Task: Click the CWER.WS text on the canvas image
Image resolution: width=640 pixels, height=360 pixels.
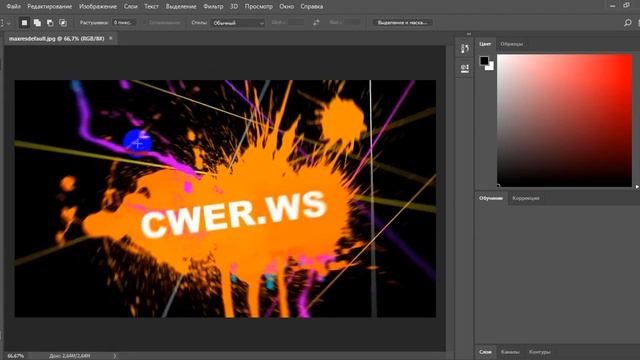Action: coord(233,215)
